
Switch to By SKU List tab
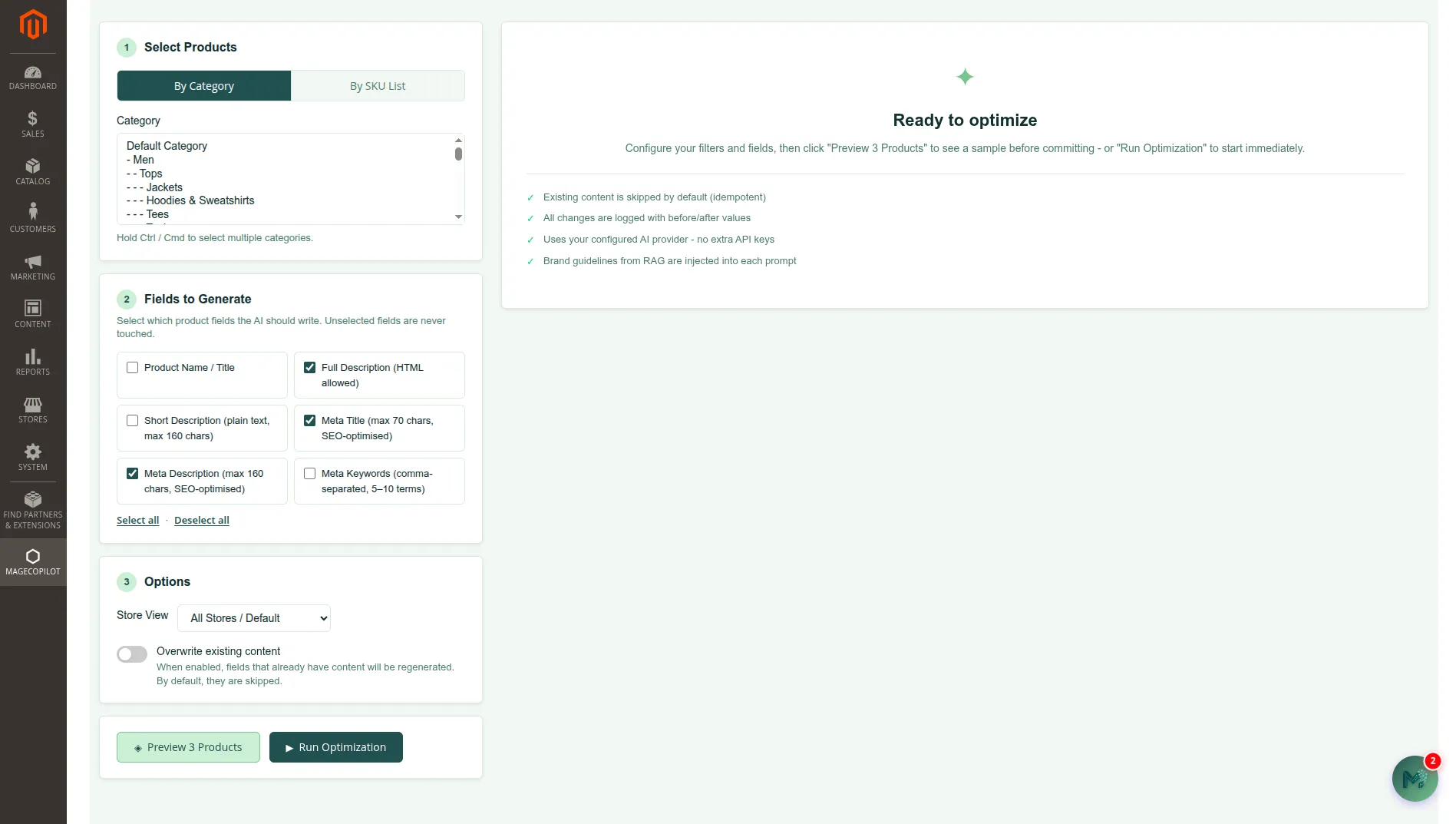pyautogui.click(x=378, y=86)
